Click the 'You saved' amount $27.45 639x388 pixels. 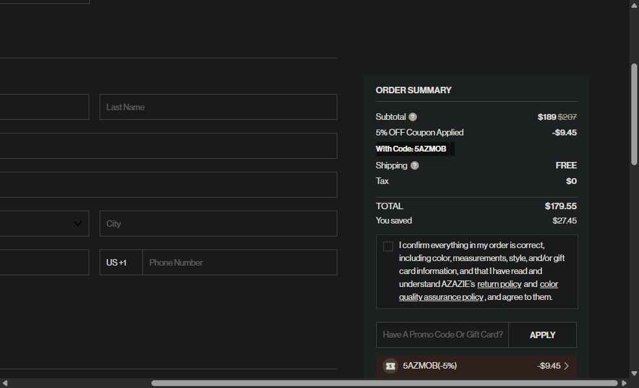coord(564,221)
